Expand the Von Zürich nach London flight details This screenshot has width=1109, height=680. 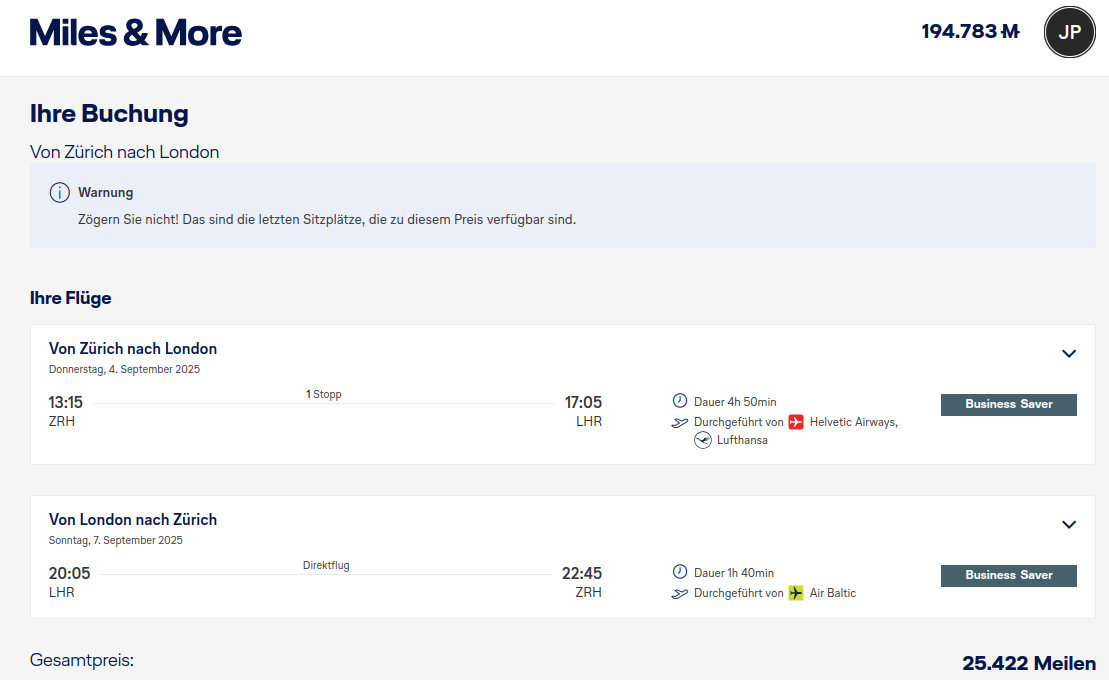(1069, 353)
